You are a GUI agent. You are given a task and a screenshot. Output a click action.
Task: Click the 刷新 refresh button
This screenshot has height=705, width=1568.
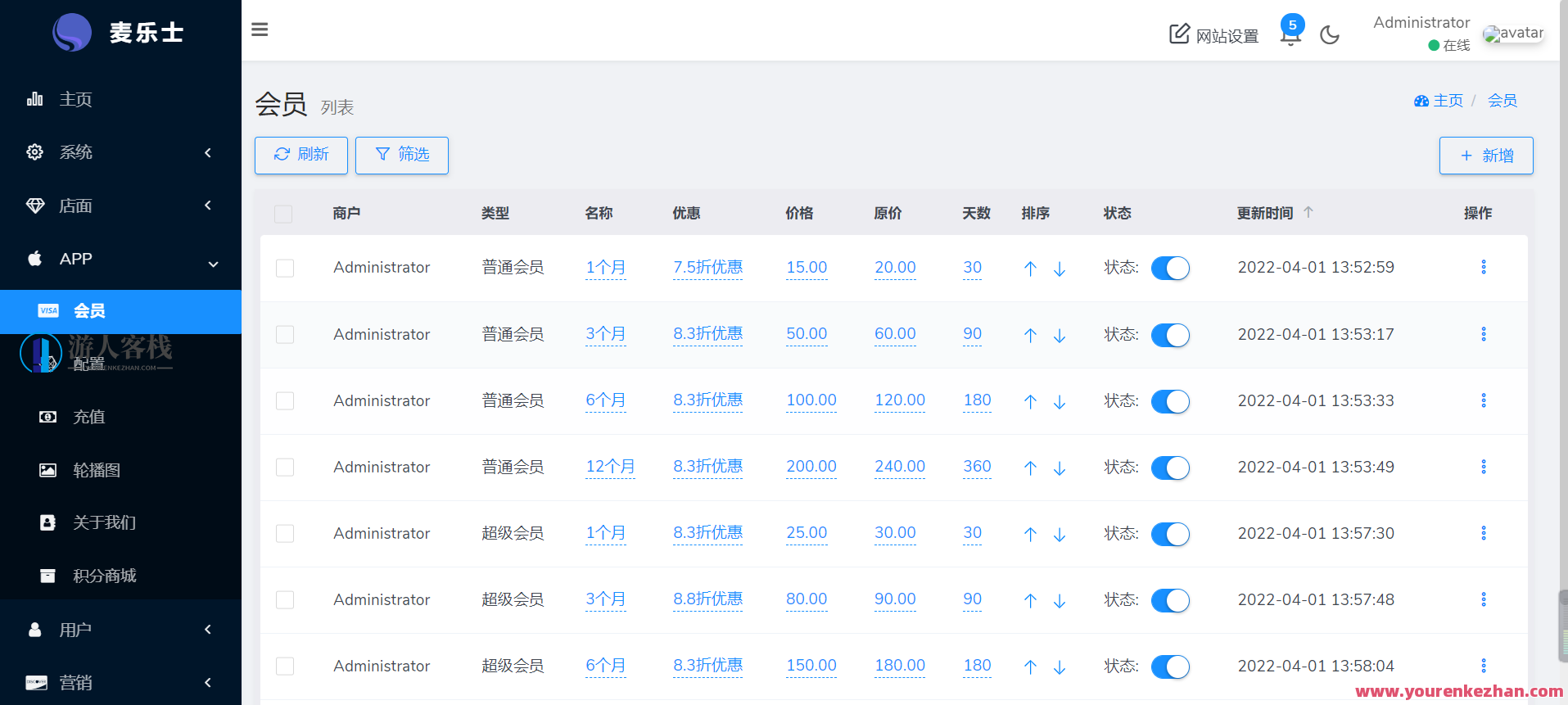[x=301, y=155]
